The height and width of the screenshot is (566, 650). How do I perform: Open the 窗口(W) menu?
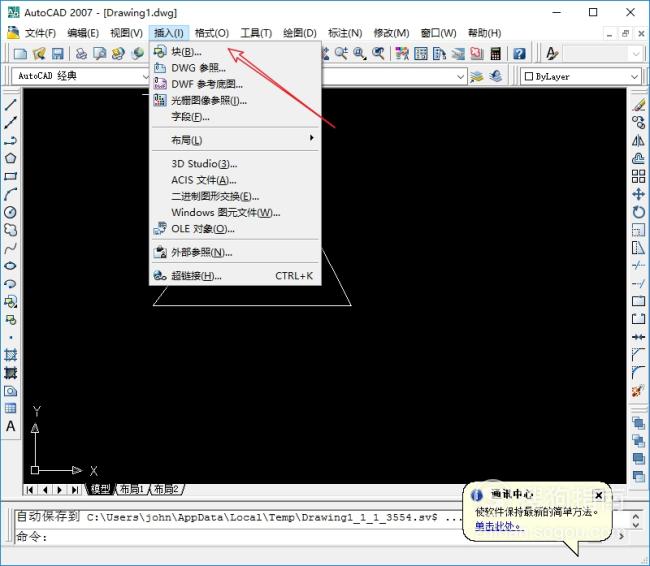438,33
